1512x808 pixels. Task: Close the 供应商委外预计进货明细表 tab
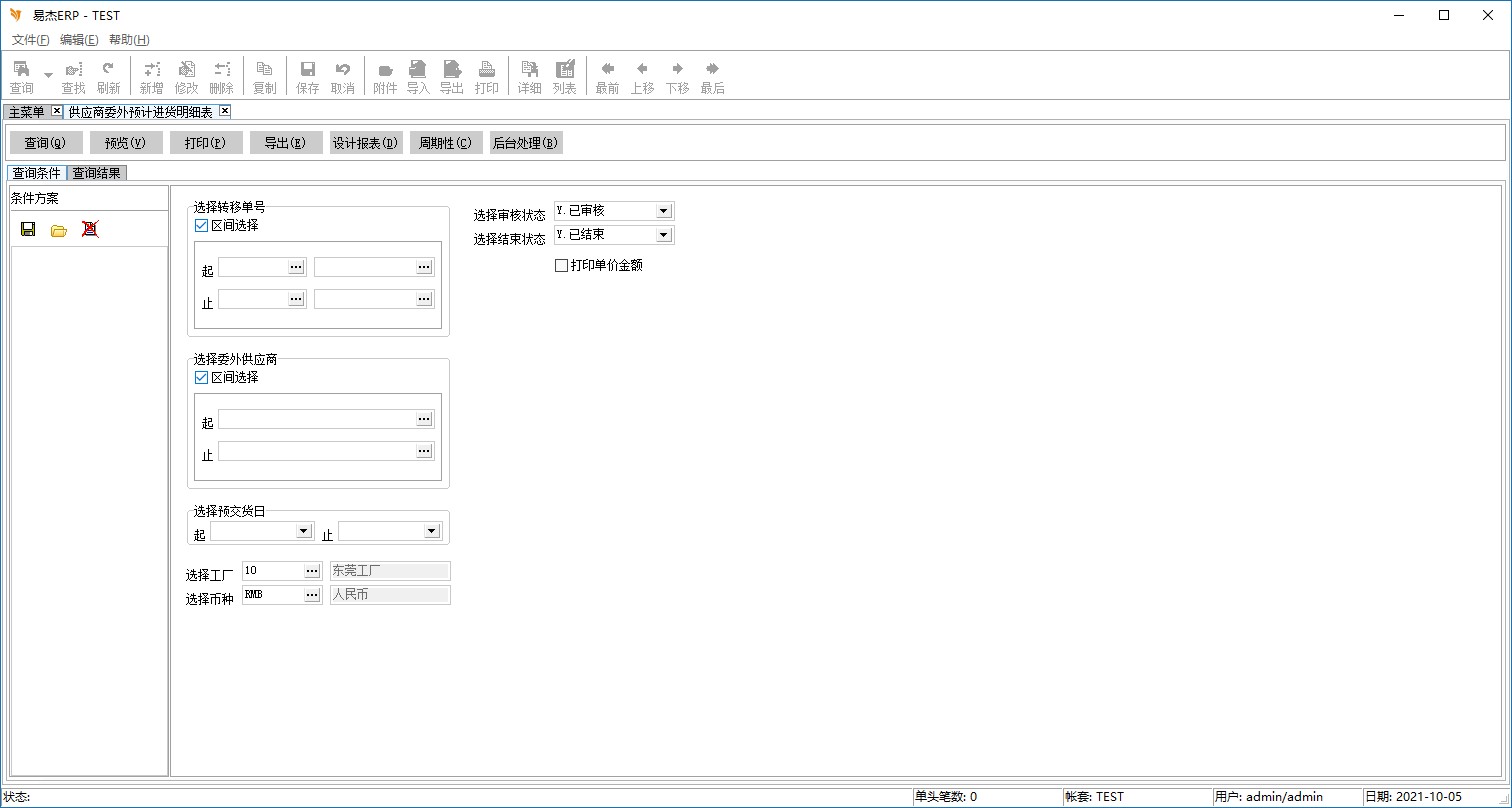225,111
